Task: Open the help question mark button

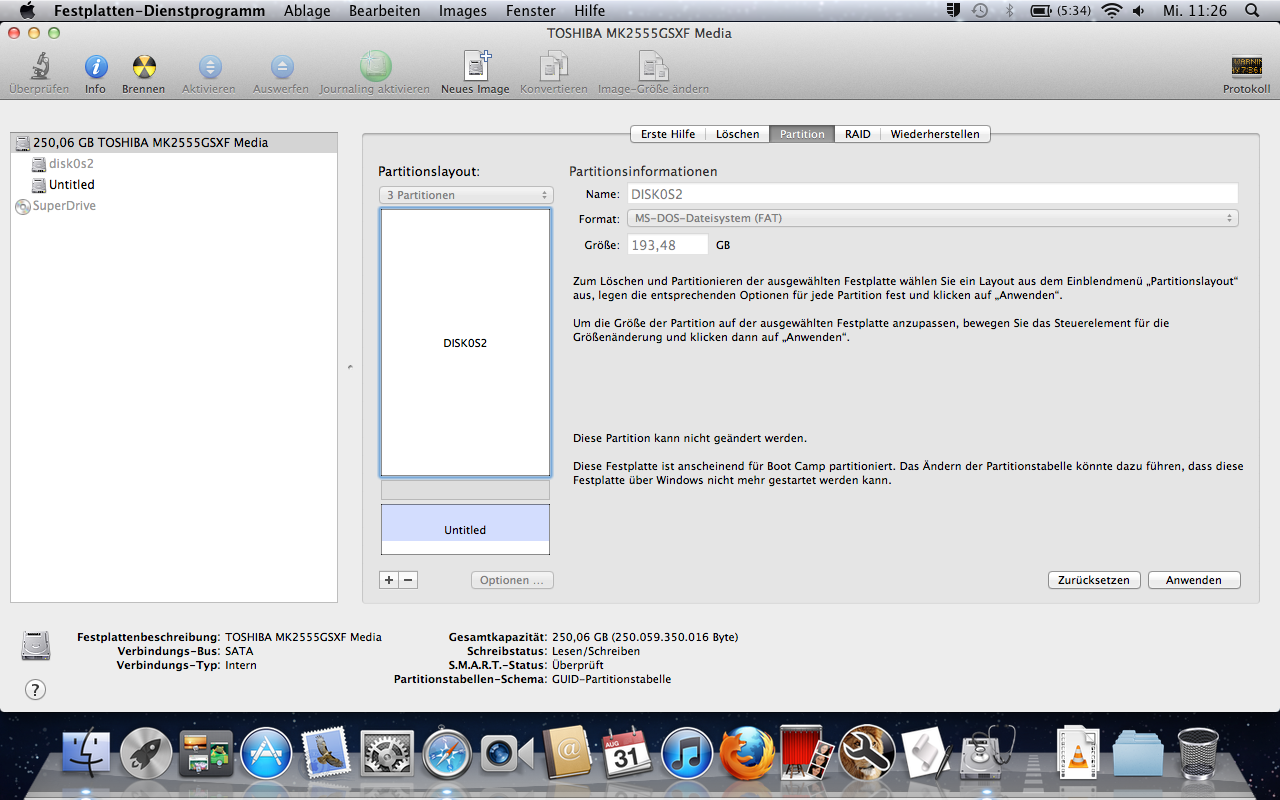Action: tap(35, 689)
